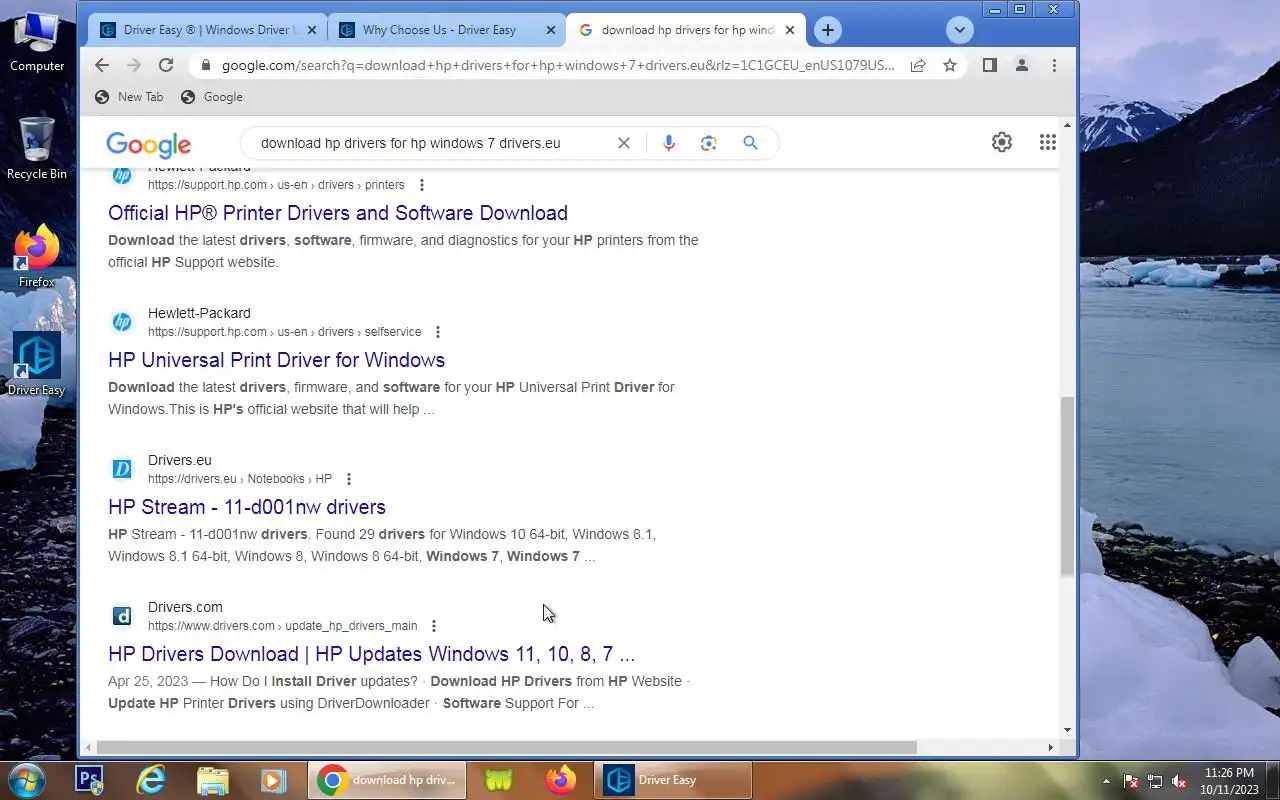This screenshot has height=800, width=1280.
Task: Click the horizontal scrollbar thumb
Action: click(x=506, y=747)
